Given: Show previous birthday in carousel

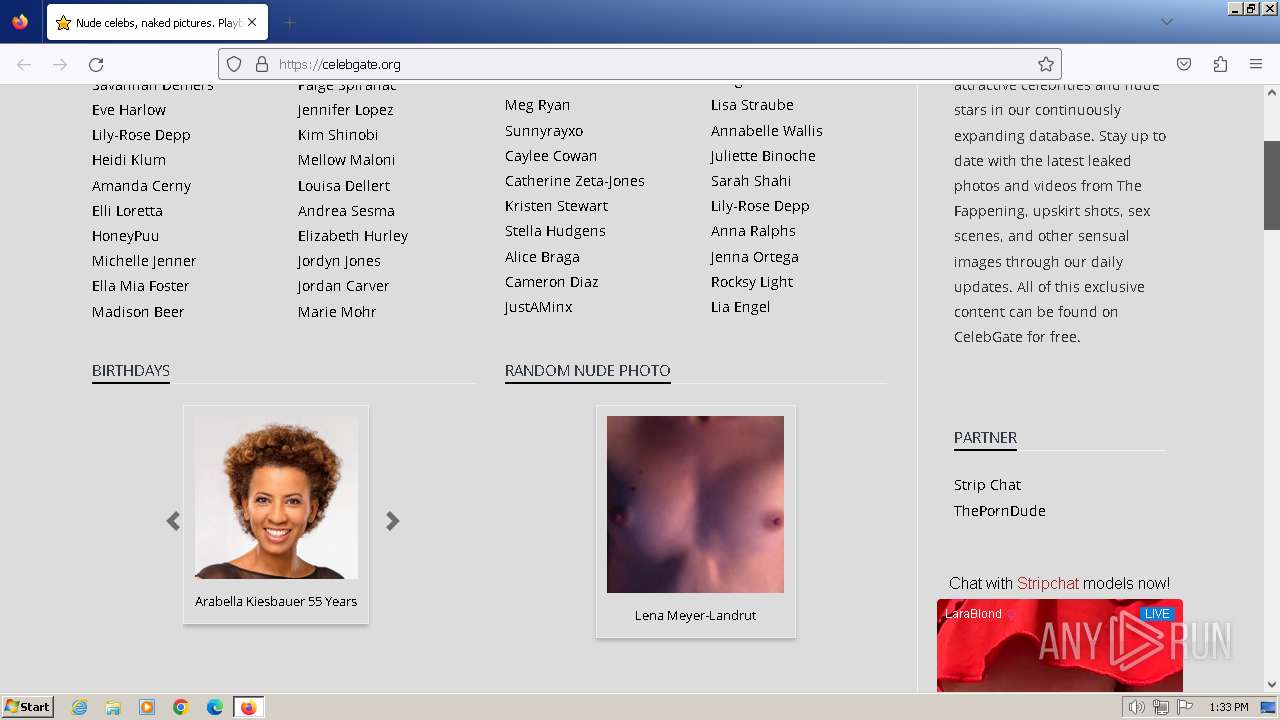Looking at the screenshot, I should (173, 521).
